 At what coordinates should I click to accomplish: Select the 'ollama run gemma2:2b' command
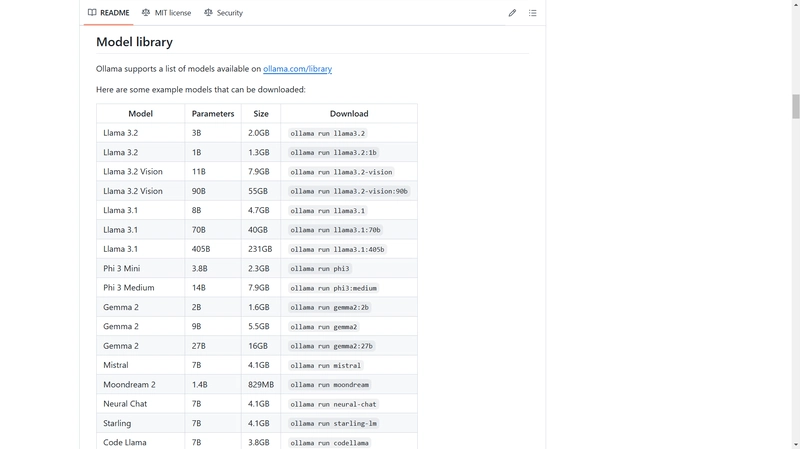point(330,308)
